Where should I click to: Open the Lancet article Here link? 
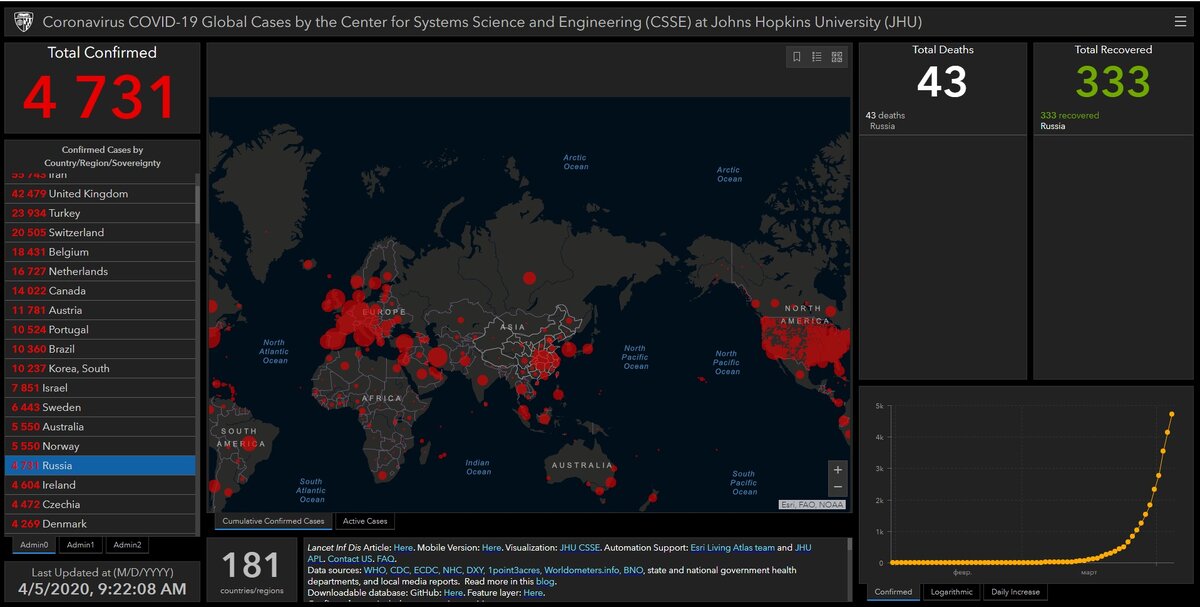point(403,548)
